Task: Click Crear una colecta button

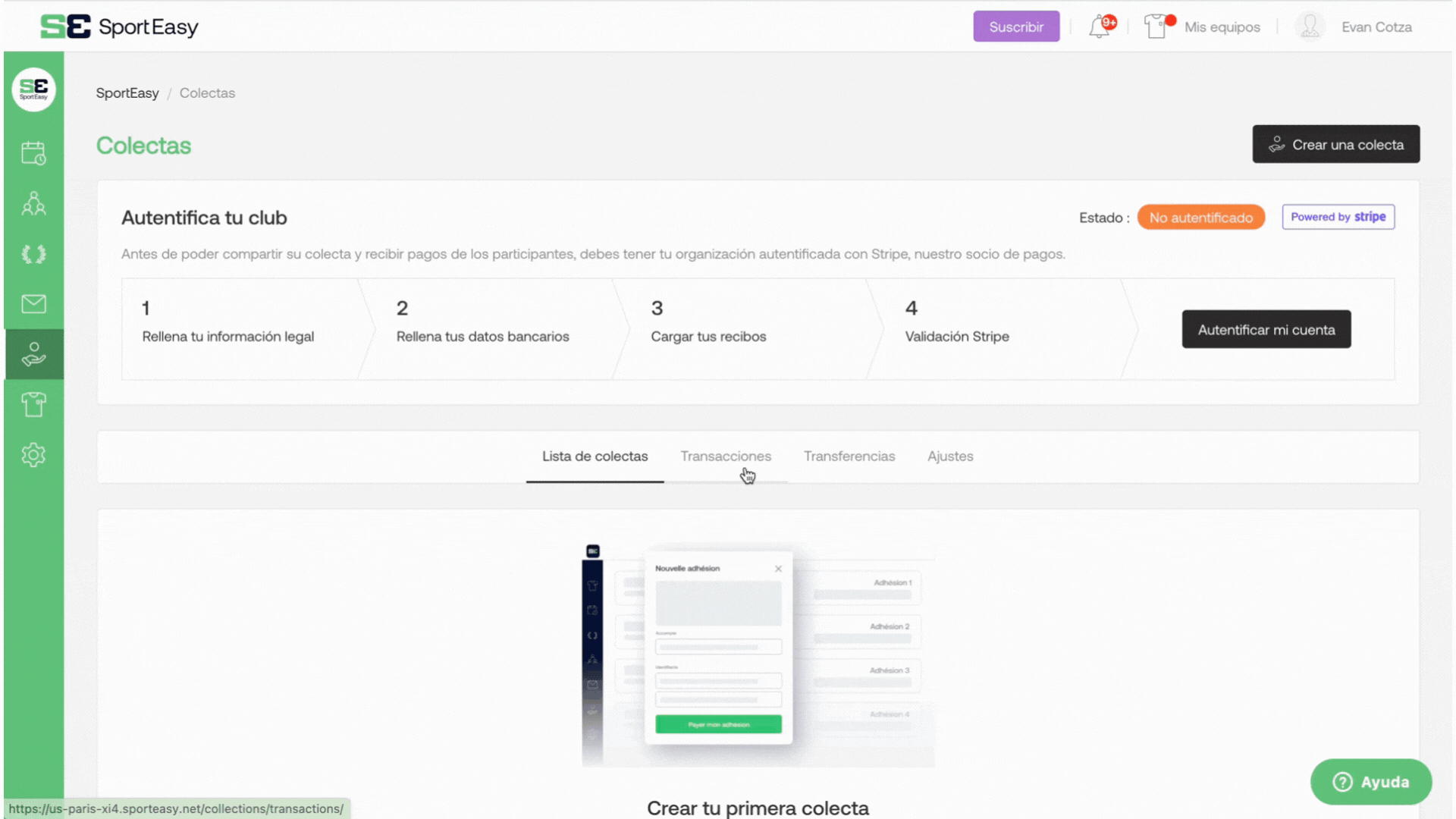Action: pos(1335,144)
